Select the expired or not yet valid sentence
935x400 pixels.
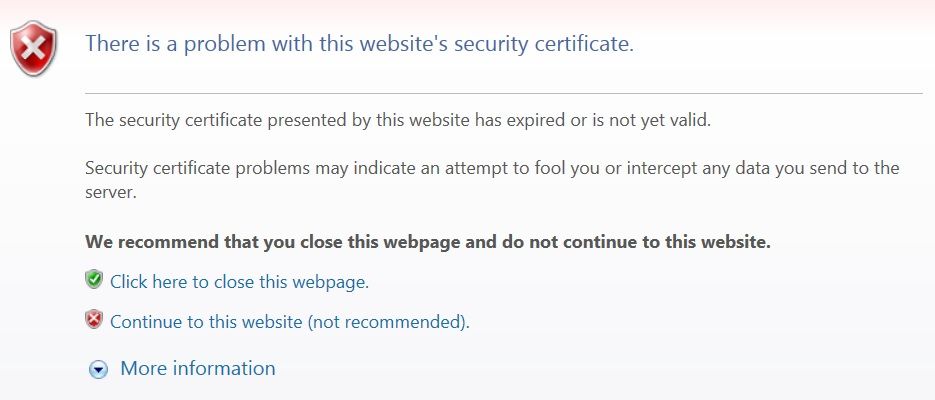[398, 120]
